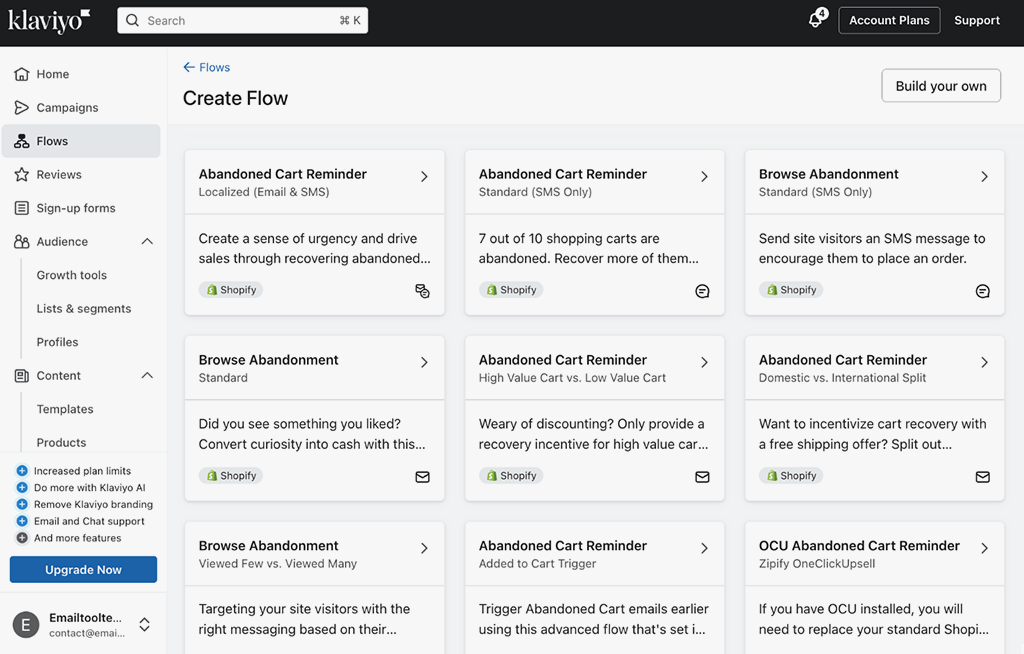Click the SMS icon on Browse Abandonment SMS card

[x=982, y=291]
